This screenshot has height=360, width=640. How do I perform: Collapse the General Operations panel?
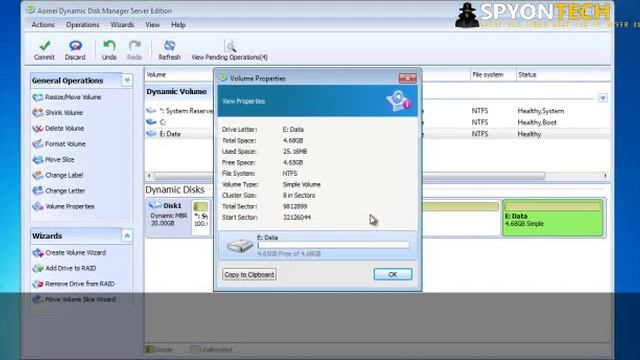point(127,80)
